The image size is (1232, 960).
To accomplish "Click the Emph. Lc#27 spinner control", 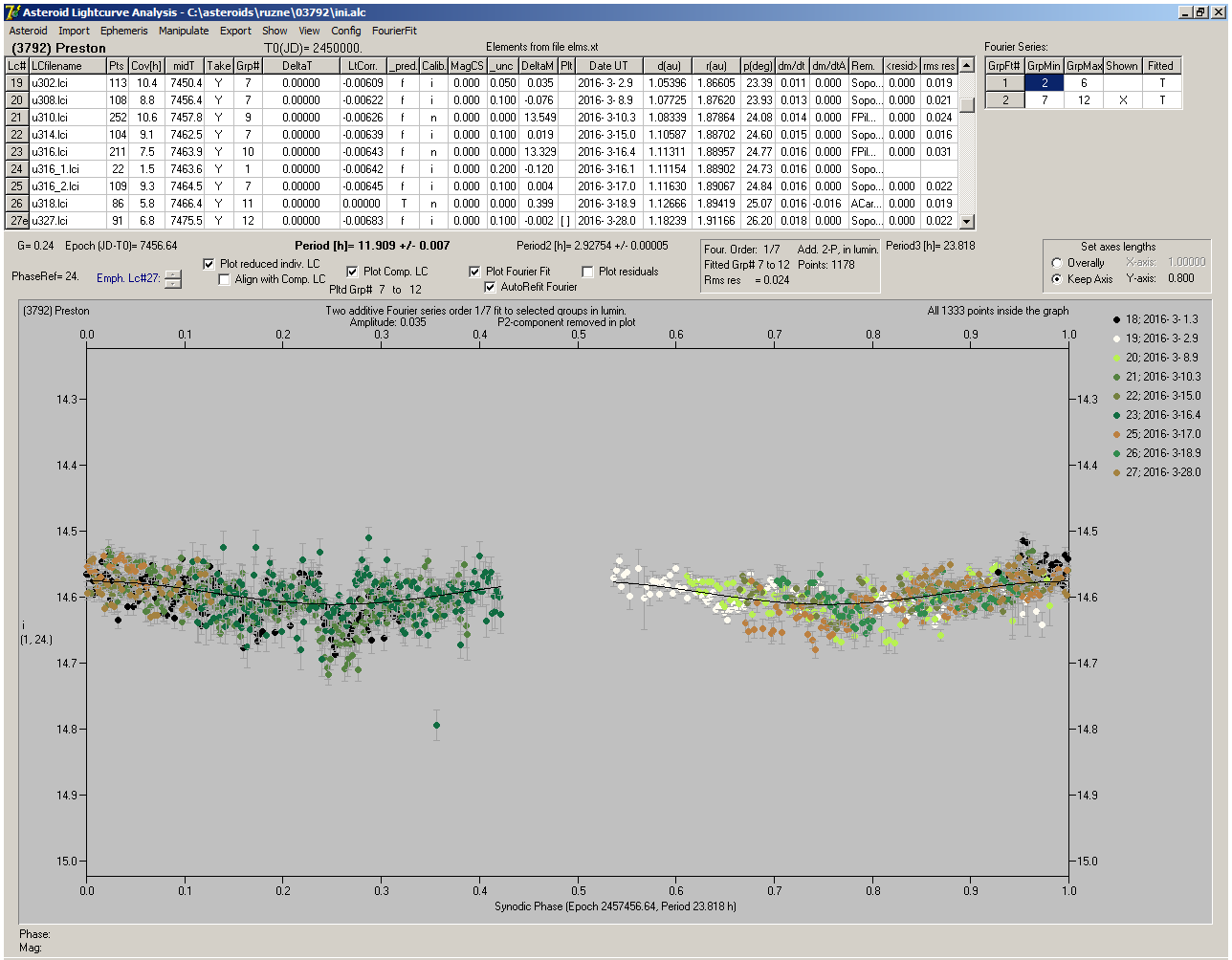I will click(x=172, y=279).
